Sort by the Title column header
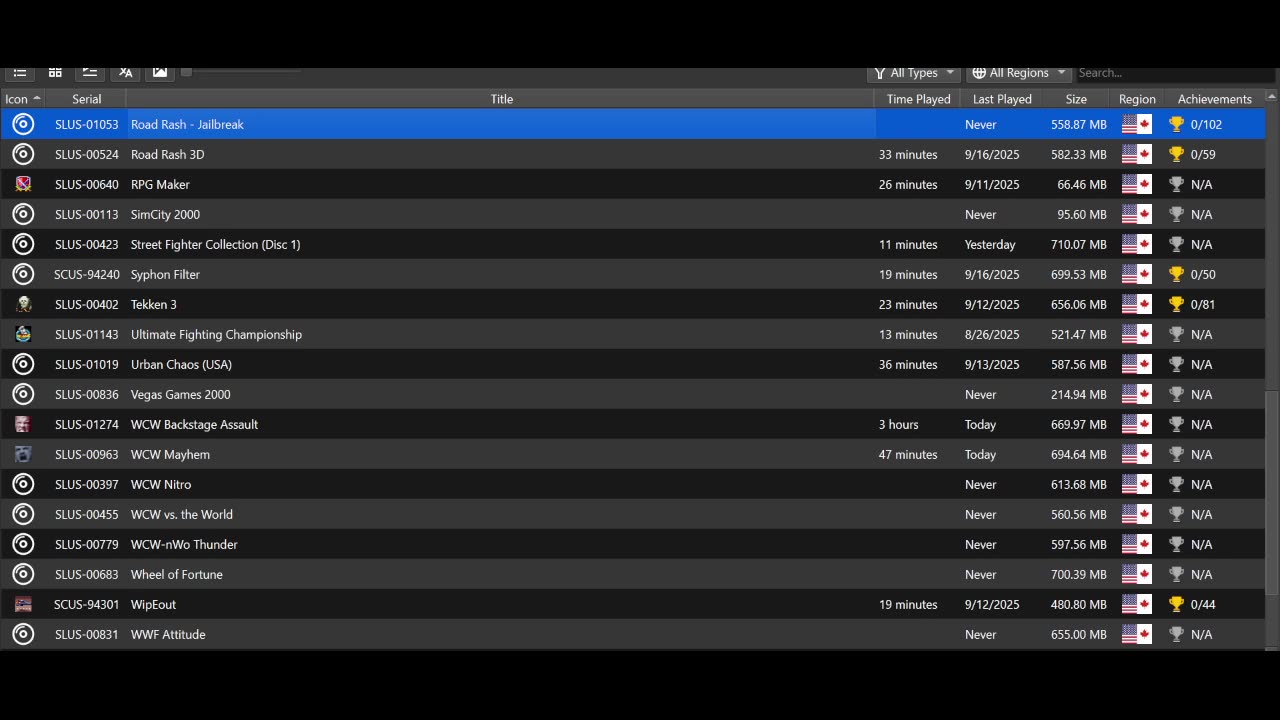The width and height of the screenshot is (1280, 720). tap(501, 99)
